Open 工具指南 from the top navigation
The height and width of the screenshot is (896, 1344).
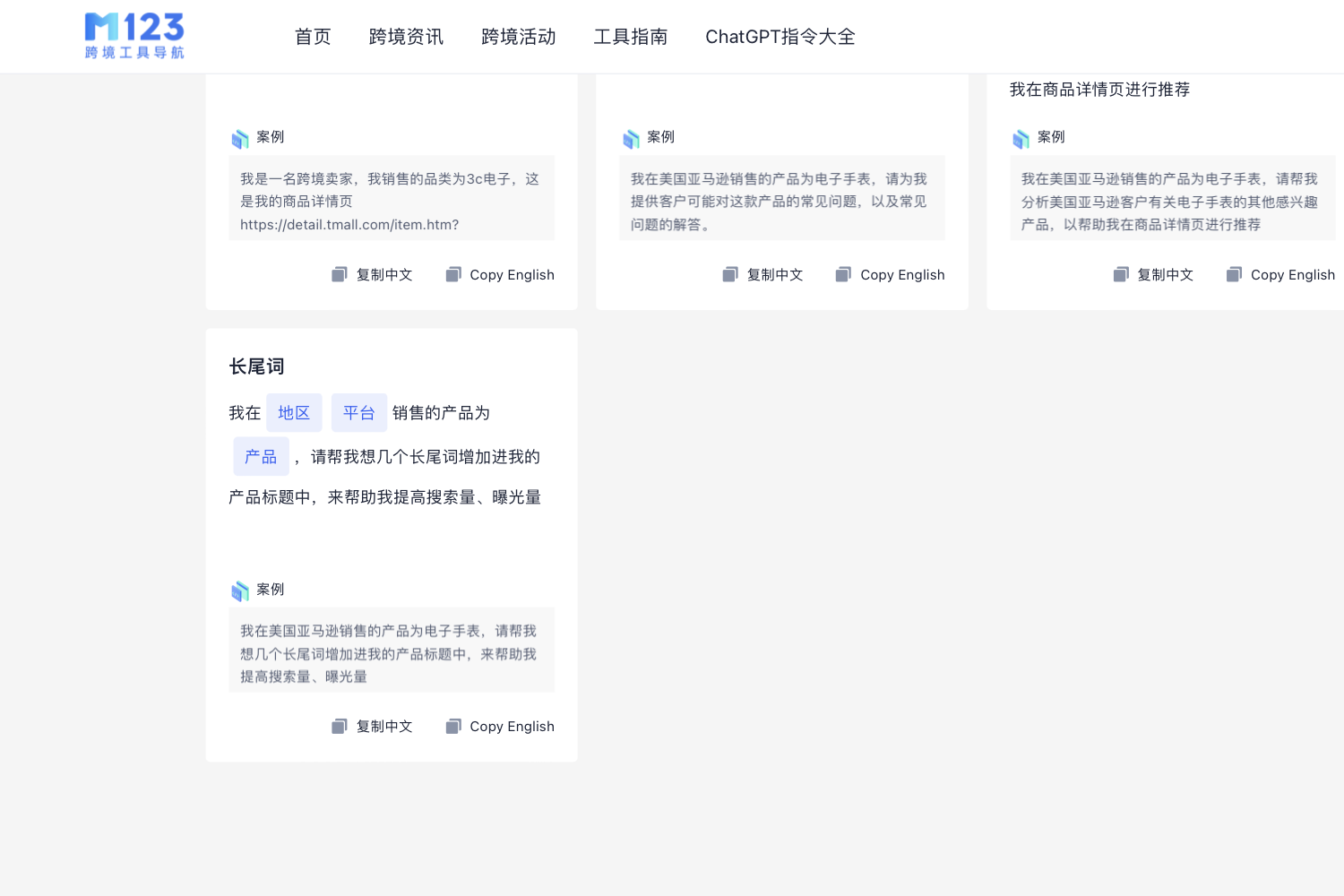pyautogui.click(x=631, y=37)
